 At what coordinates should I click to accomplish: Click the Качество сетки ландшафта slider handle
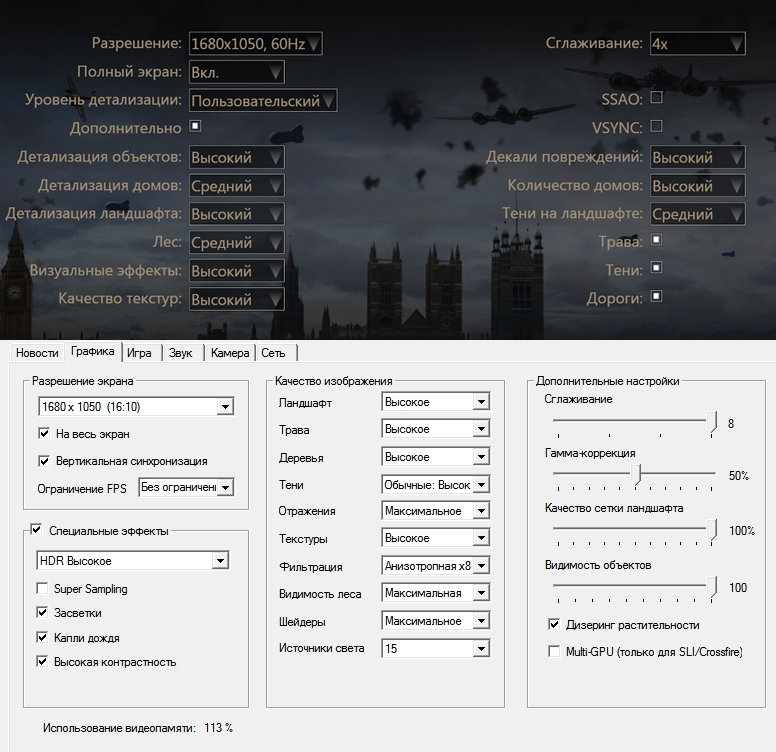tap(712, 530)
